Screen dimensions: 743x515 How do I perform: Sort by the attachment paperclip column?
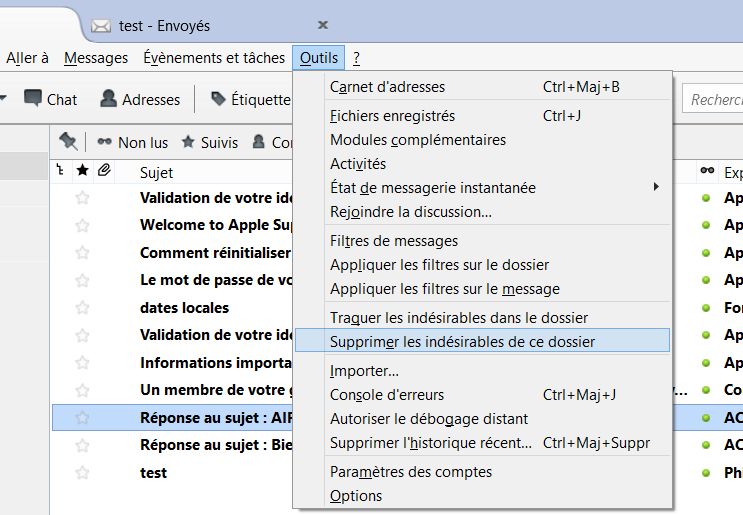(104, 172)
